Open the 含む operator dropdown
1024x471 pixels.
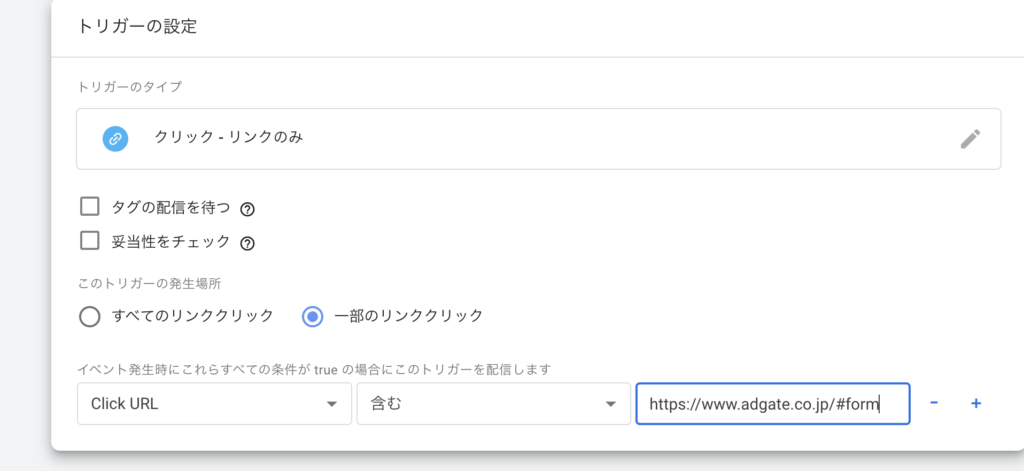(494, 404)
